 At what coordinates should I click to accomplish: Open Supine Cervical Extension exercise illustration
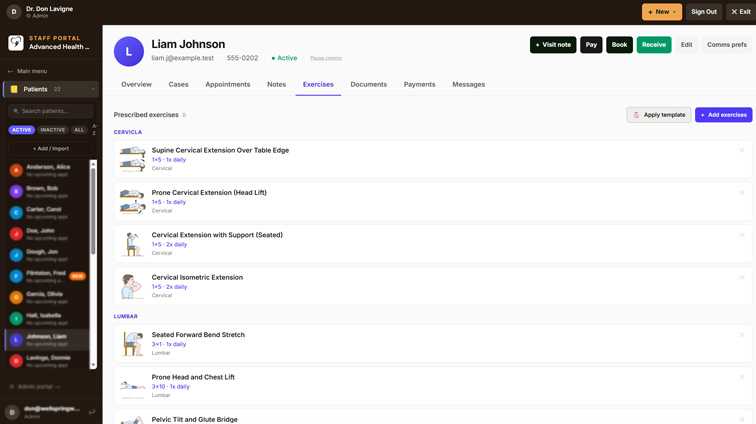pos(132,159)
